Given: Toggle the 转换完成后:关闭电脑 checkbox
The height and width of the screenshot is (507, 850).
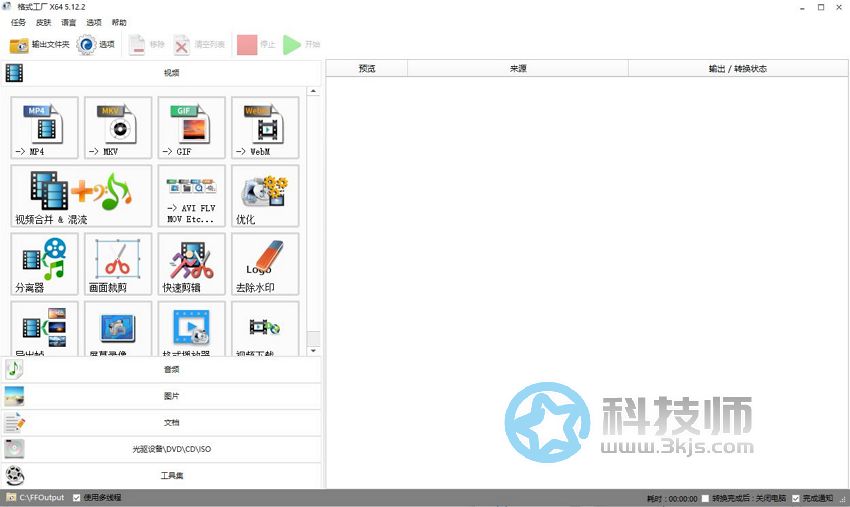Looking at the screenshot, I should [705, 498].
